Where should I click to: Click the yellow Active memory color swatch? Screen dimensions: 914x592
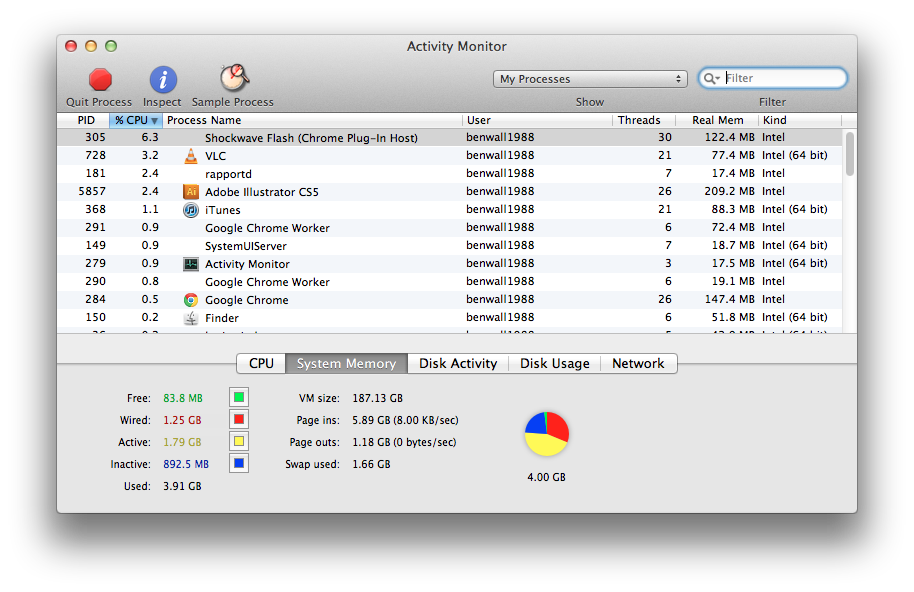[239, 441]
